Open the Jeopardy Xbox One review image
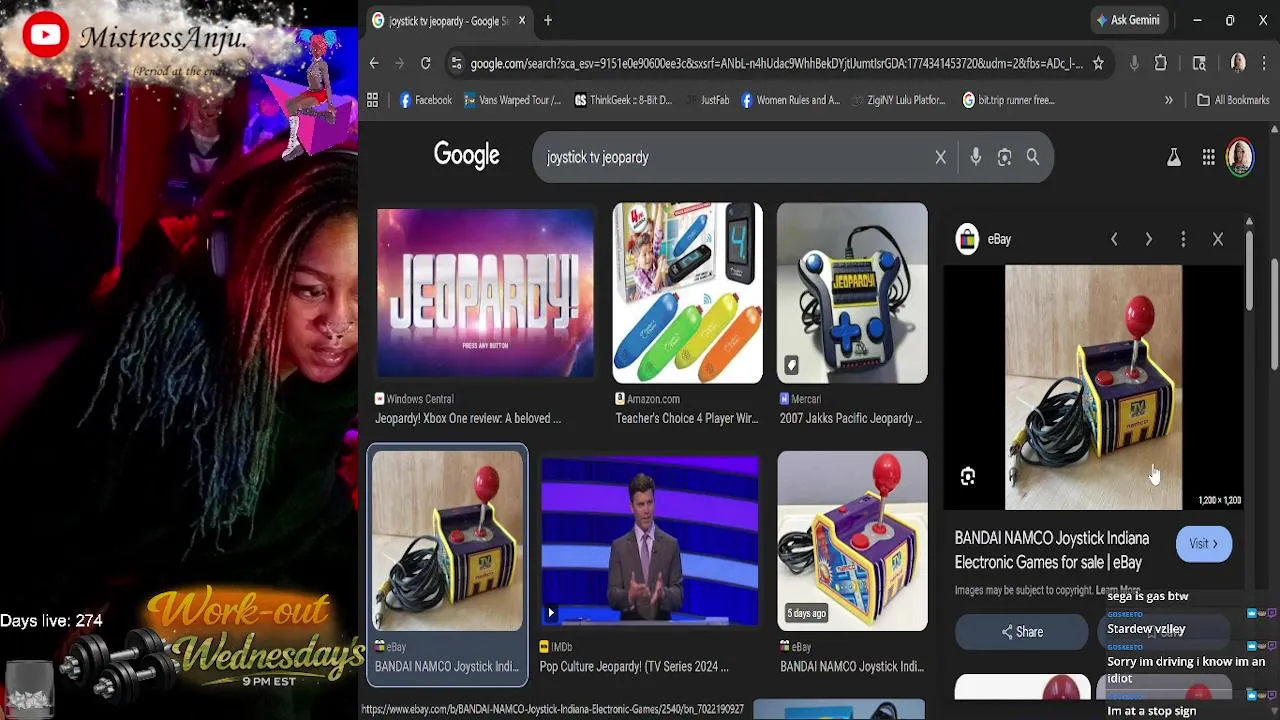Viewport: 1280px width, 720px height. pyautogui.click(x=485, y=293)
